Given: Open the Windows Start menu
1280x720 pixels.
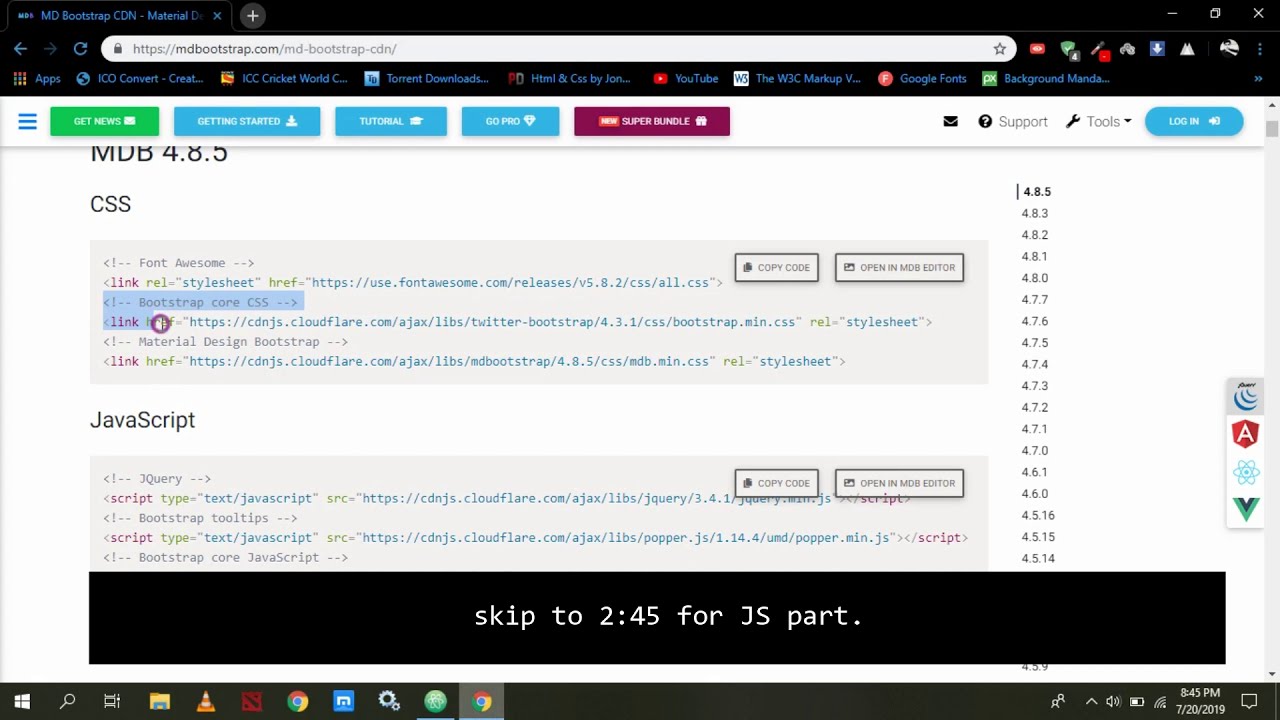Looking at the screenshot, I should pos(22,702).
